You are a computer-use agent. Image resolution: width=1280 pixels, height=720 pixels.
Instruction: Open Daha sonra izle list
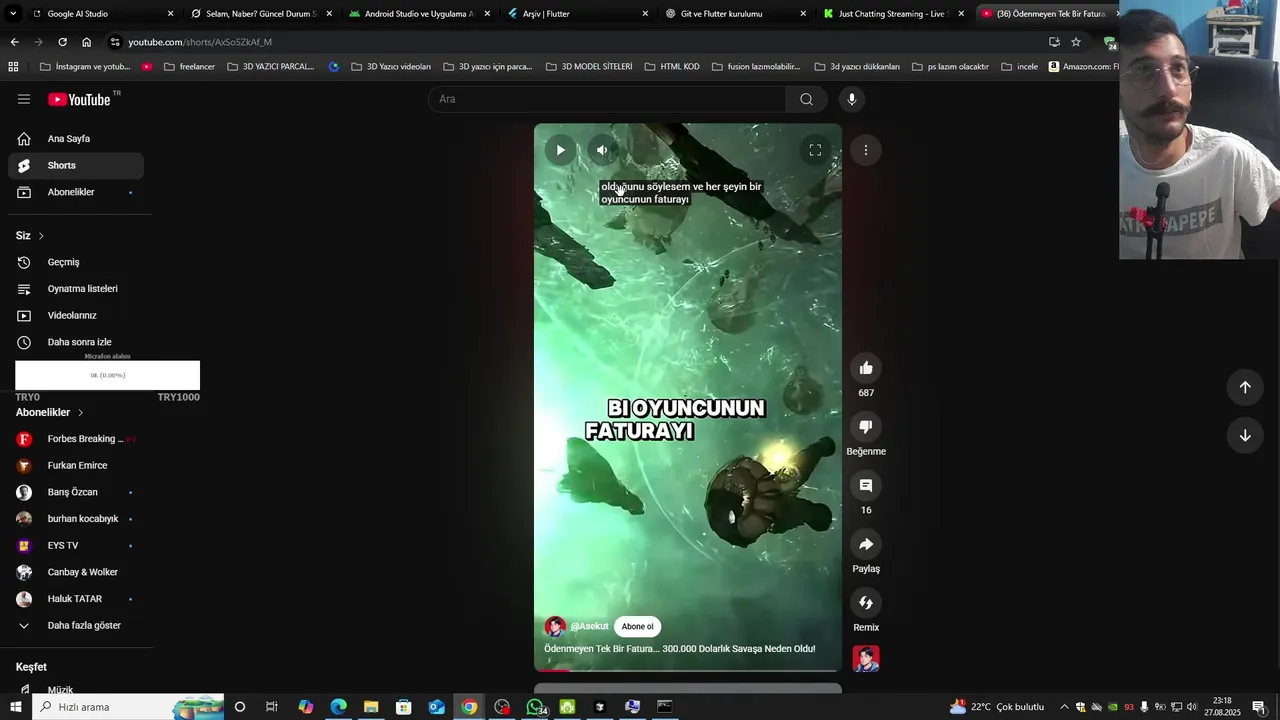click(x=76, y=342)
